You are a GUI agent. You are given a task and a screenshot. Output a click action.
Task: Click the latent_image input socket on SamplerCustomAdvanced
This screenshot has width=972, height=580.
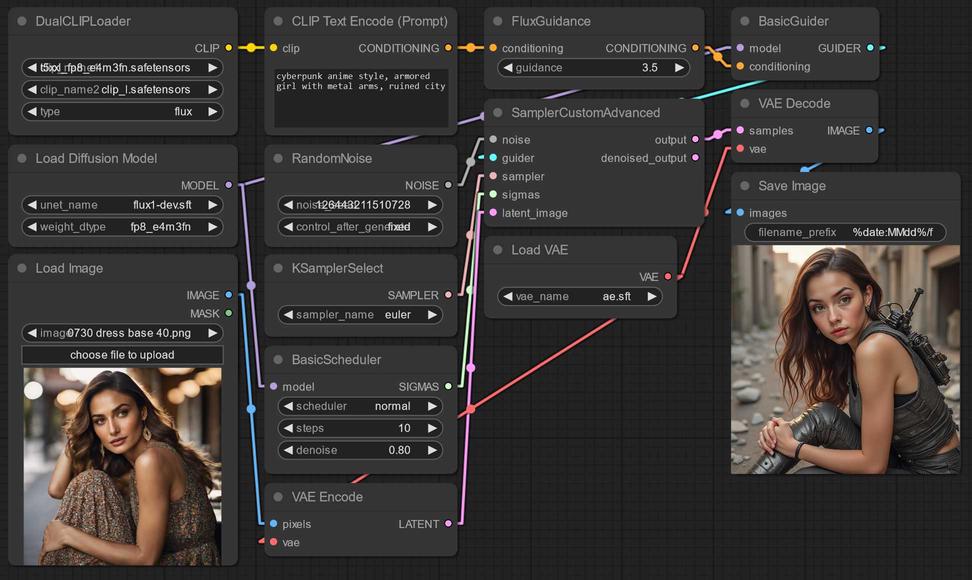coord(493,213)
